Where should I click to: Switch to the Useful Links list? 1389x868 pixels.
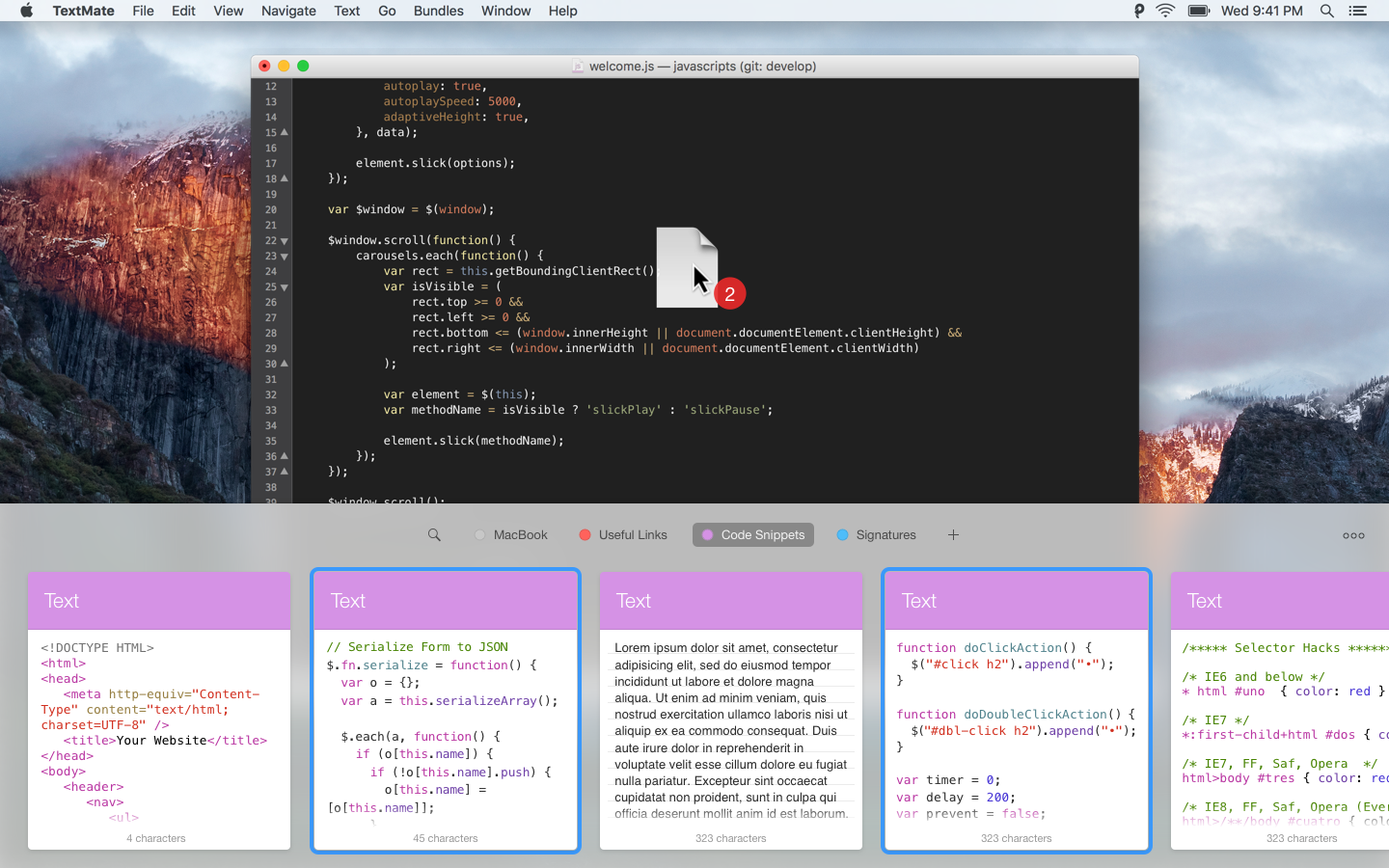point(623,534)
